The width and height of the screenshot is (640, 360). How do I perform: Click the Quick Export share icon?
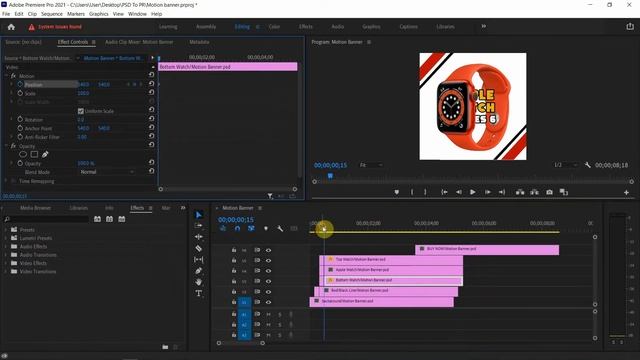point(630,27)
